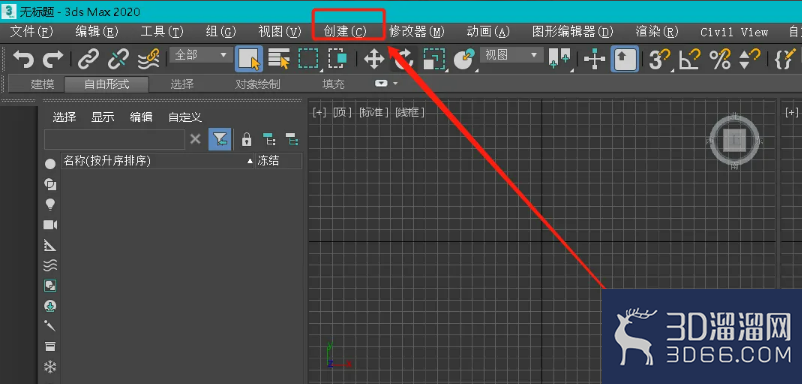802x384 pixels.
Task: Click the Use Pivot Point Center icon
Action: 559,59
